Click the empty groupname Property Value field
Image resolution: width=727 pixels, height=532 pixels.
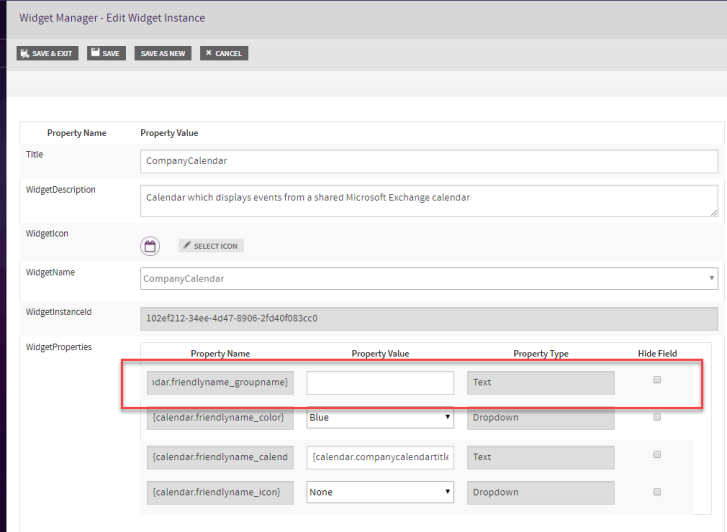380,383
